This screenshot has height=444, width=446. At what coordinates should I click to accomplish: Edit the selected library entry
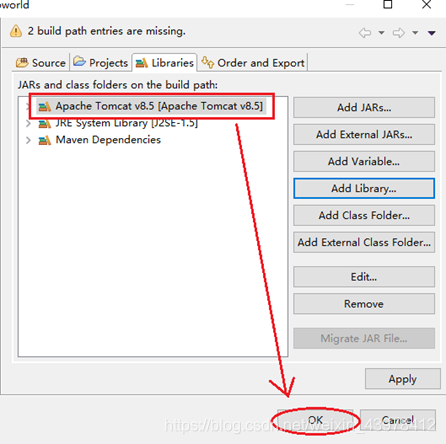(x=364, y=277)
